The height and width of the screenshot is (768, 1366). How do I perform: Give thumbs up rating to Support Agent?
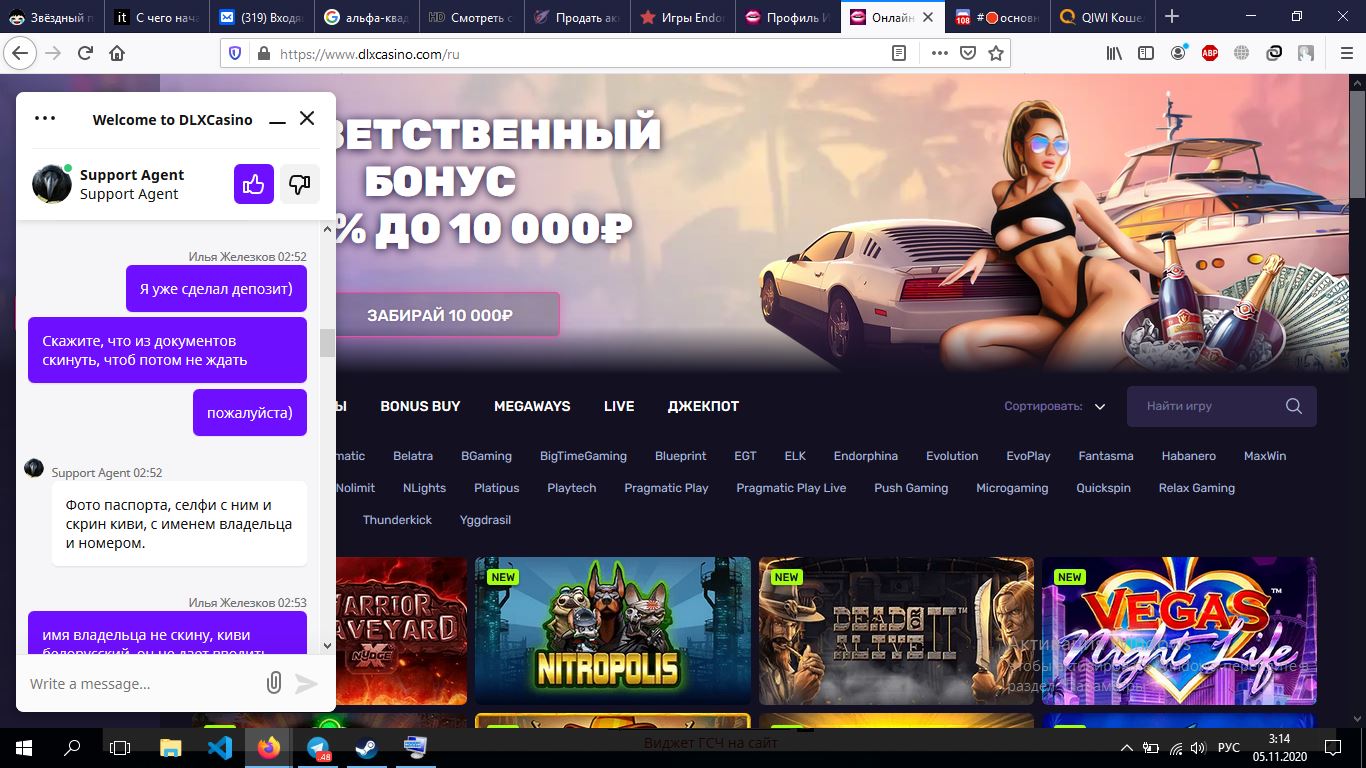click(254, 184)
